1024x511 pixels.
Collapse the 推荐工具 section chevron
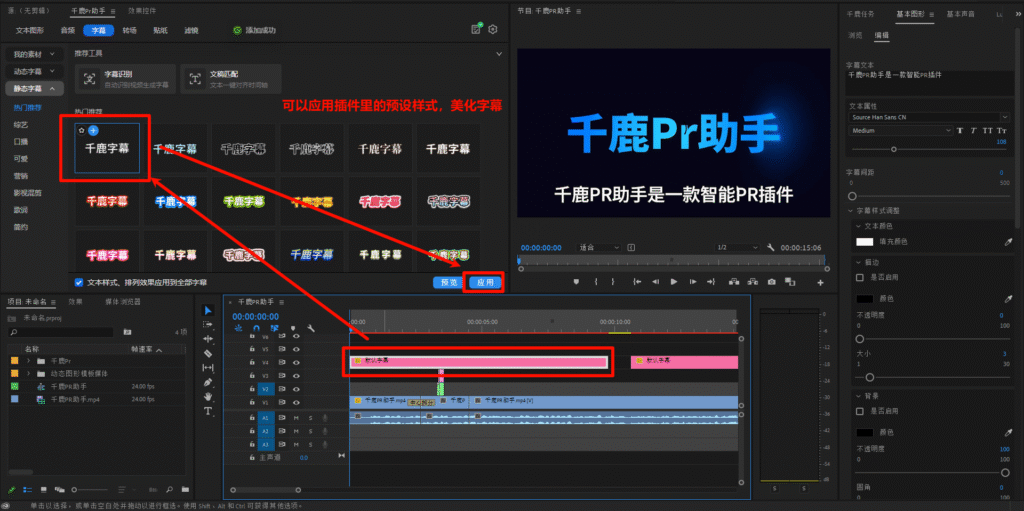coord(499,53)
